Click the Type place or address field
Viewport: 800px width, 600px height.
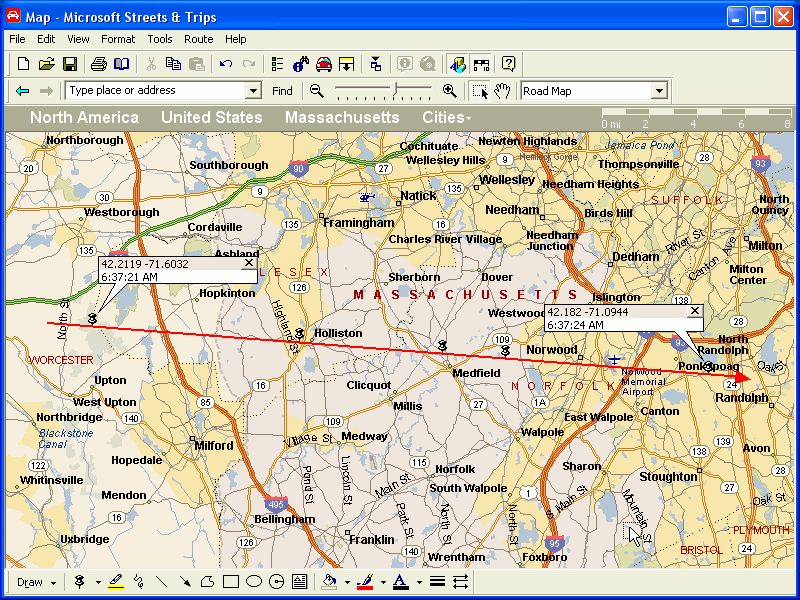(x=156, y=90)
